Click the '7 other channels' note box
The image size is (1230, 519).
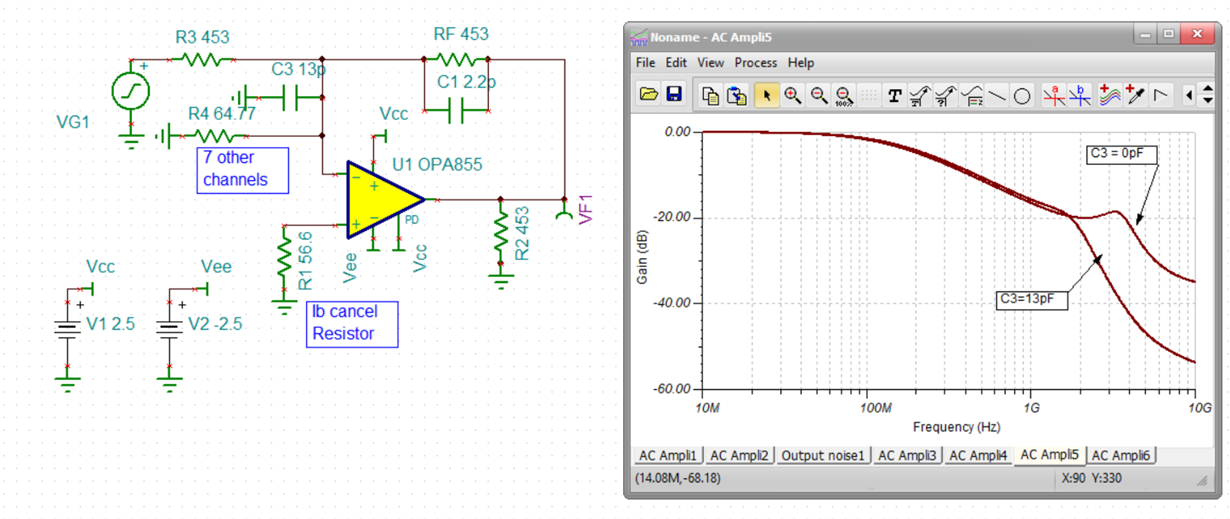(242, 169)
